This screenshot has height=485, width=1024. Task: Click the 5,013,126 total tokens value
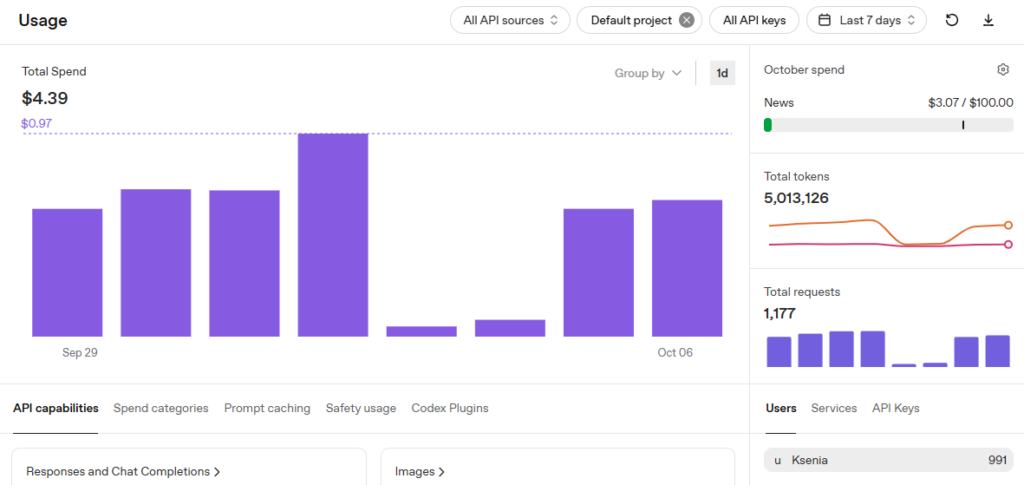(796, 198)
